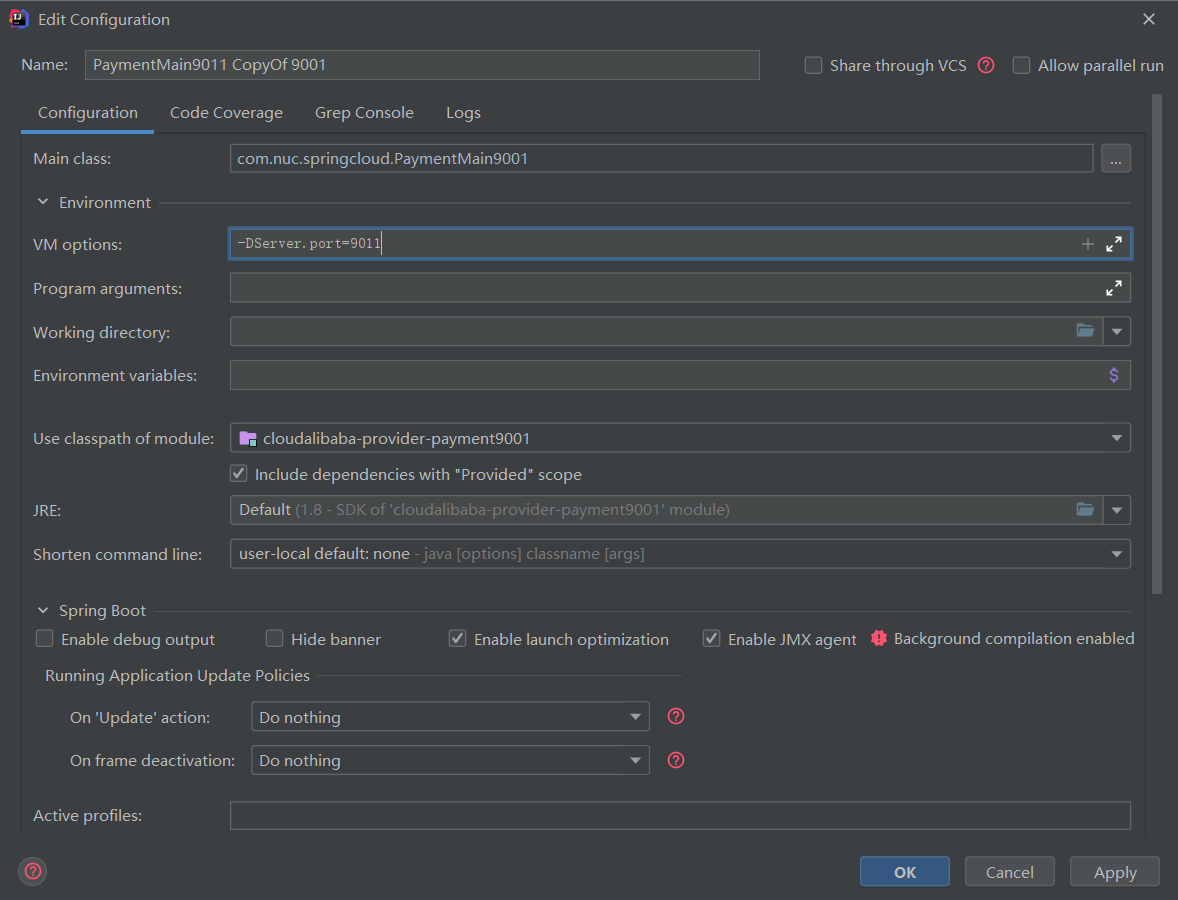The image size is (1178, 900).
Task: Enable the Share through VCS checkbox
Action: coord(813,65)
